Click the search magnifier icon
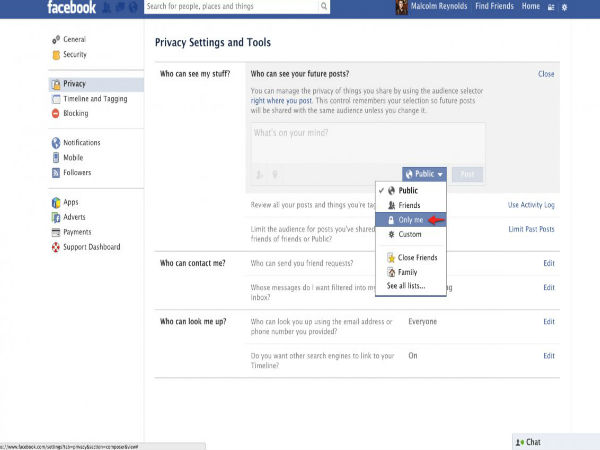Viewport: 600px width, 450px height. 324,6
